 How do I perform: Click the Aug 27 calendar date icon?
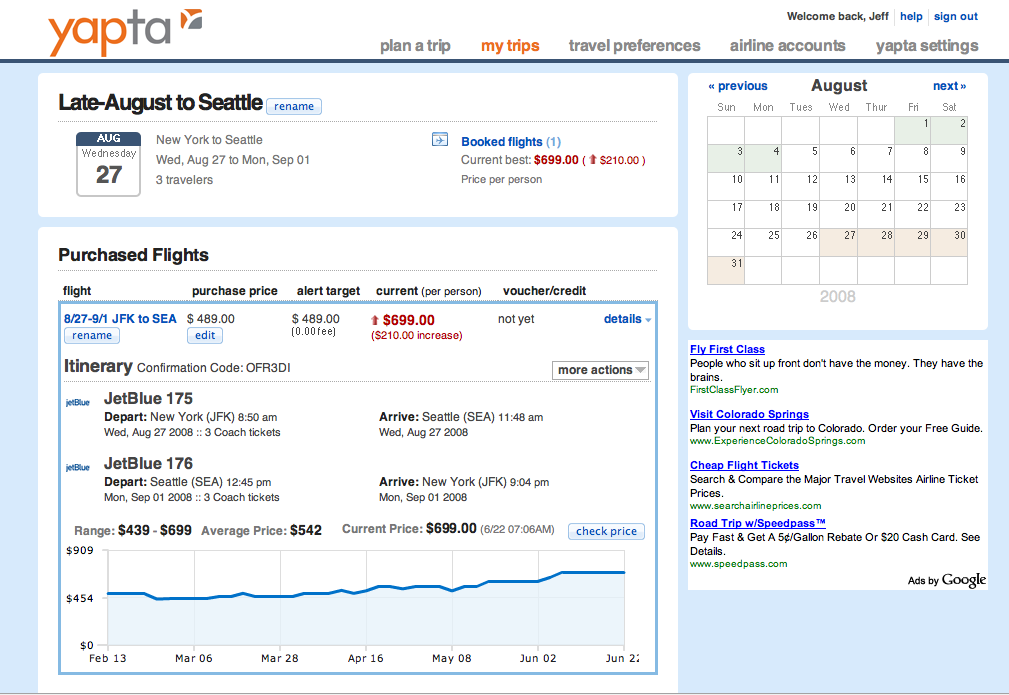[x=108, y=163]
